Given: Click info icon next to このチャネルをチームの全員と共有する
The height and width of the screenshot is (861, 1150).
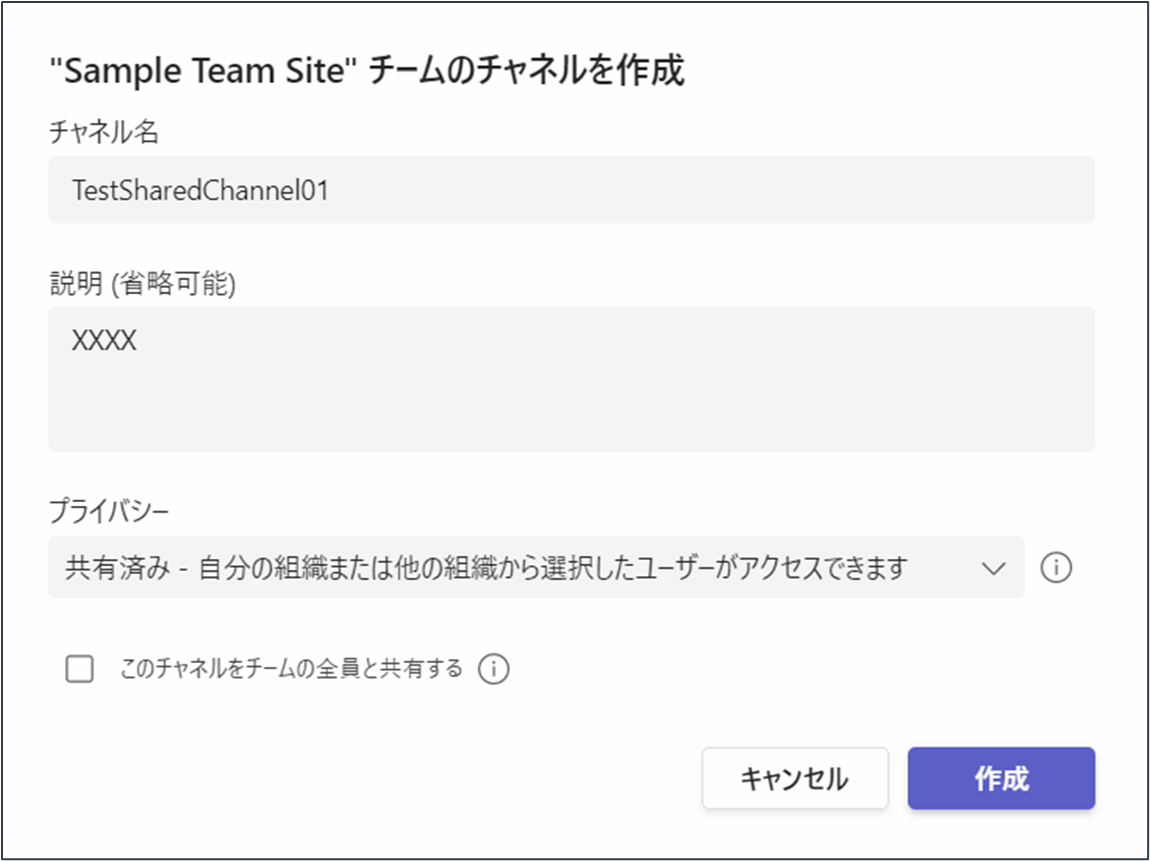Looking at the screenshot, I should (494, 670).
